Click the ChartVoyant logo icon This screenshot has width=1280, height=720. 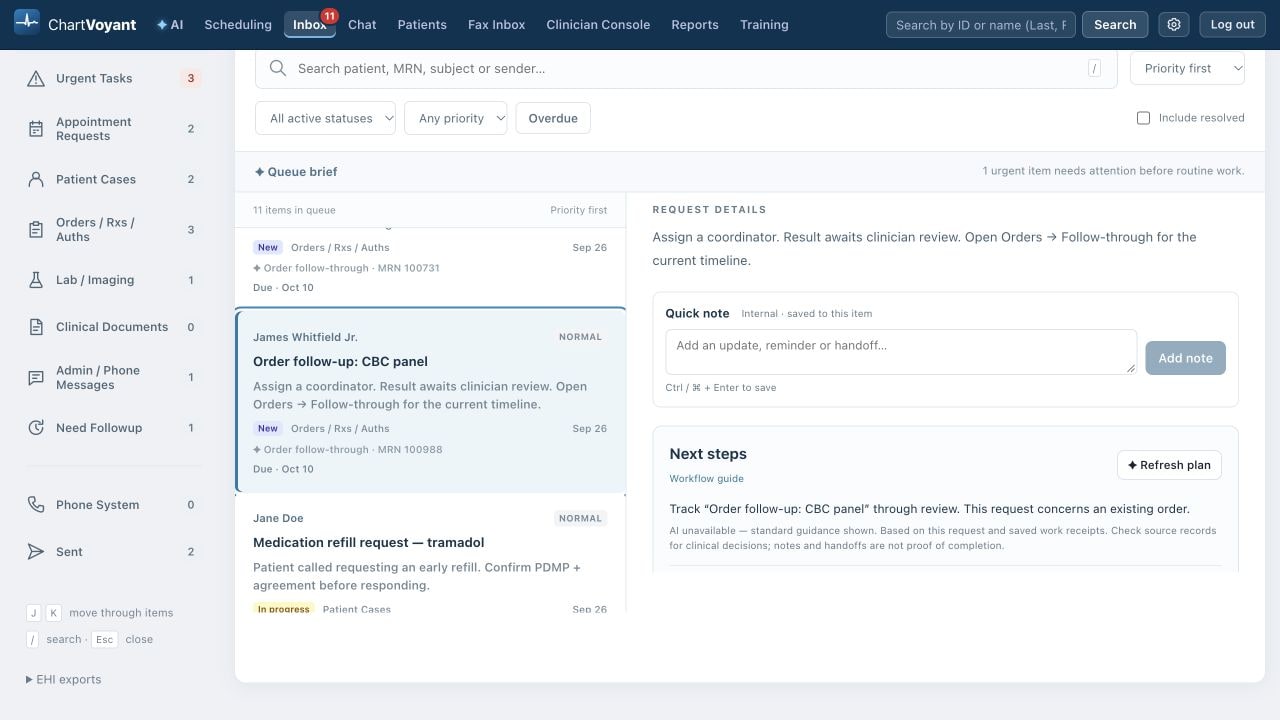(x=27, y=21)
